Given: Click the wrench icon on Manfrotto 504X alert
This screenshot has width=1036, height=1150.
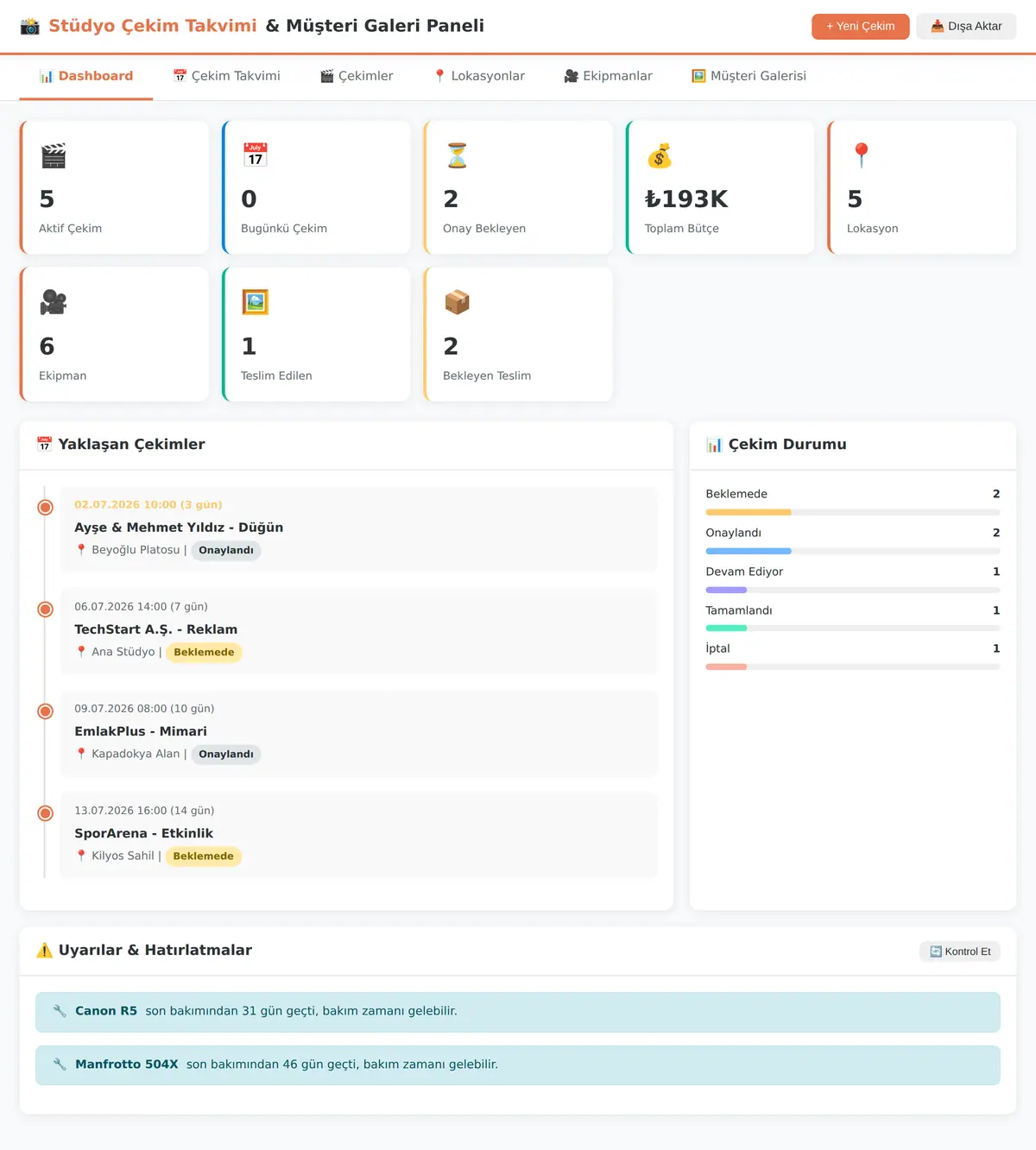Looking at the screenshot, I should pos(60,1065).
